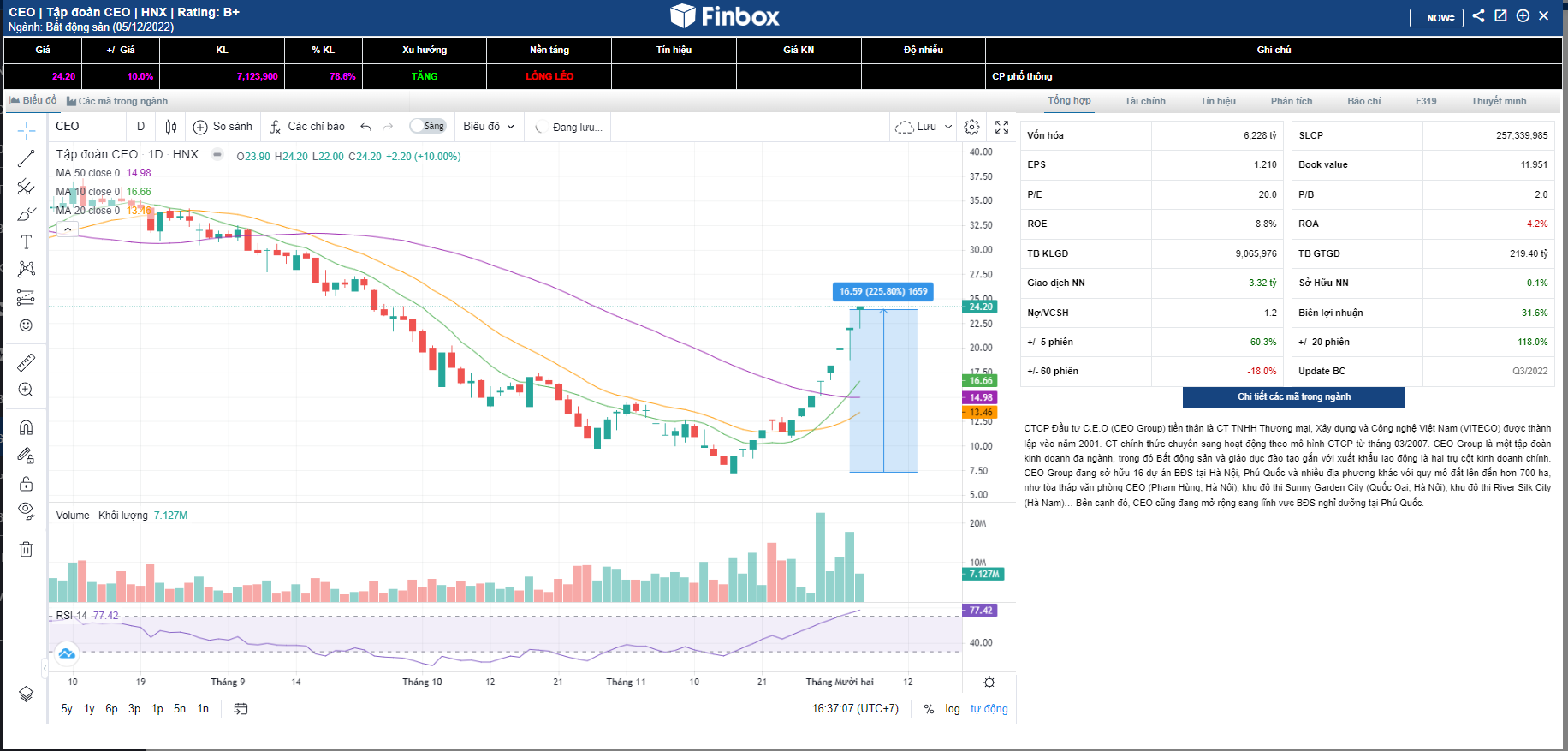Open candlestick chart style selector
1568x751 pixels.
click(171, 127)
